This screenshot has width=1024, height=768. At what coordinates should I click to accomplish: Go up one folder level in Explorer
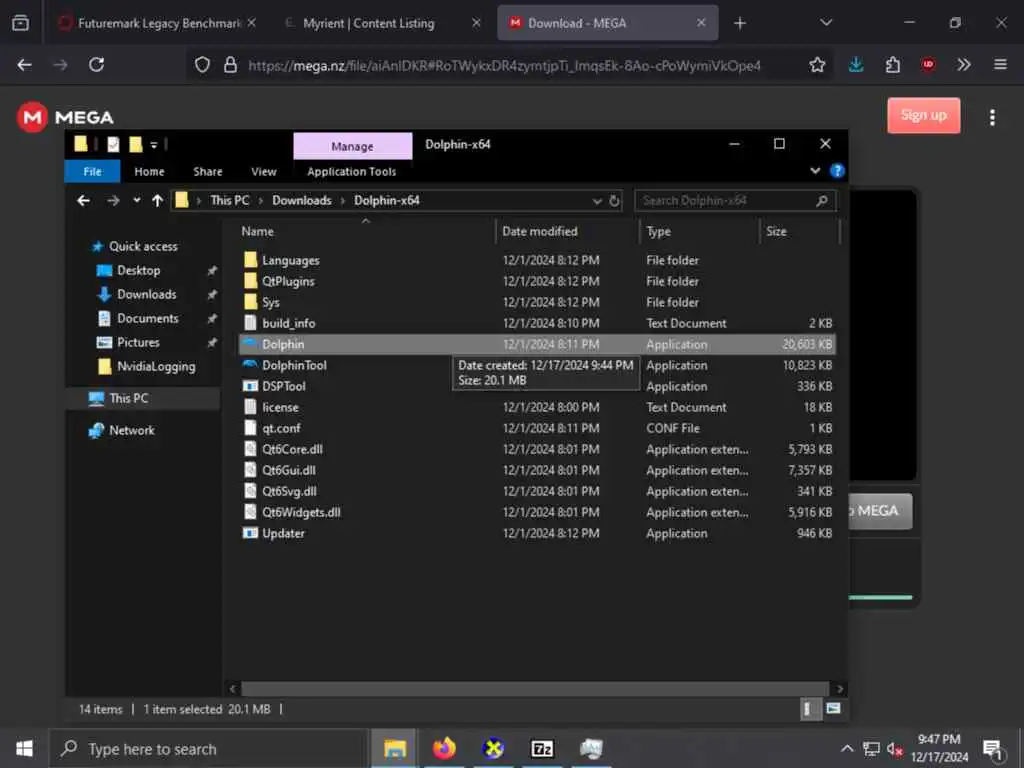click(x=157, y=200)
